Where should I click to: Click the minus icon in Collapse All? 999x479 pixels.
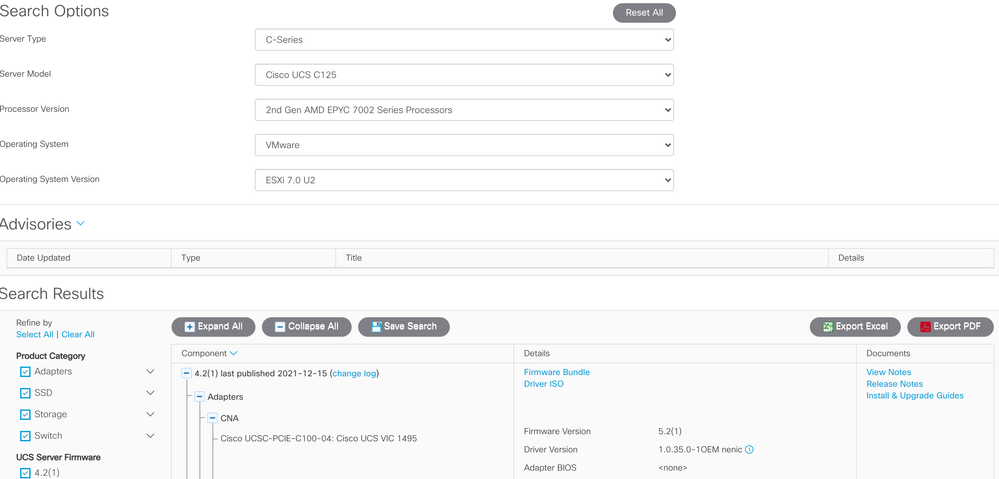(x=280, y=327)
